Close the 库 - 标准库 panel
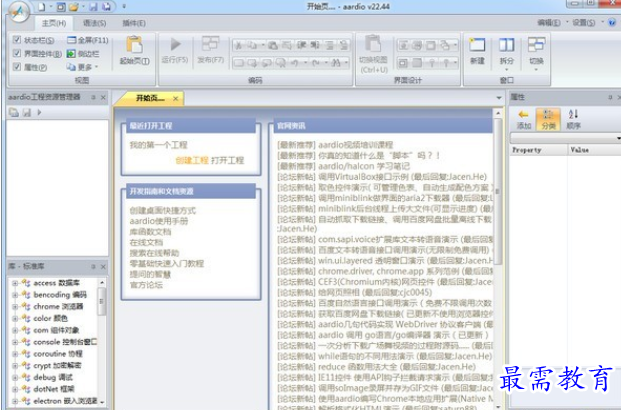The width and height of the screenshot is (621, 410). (103, 267)
